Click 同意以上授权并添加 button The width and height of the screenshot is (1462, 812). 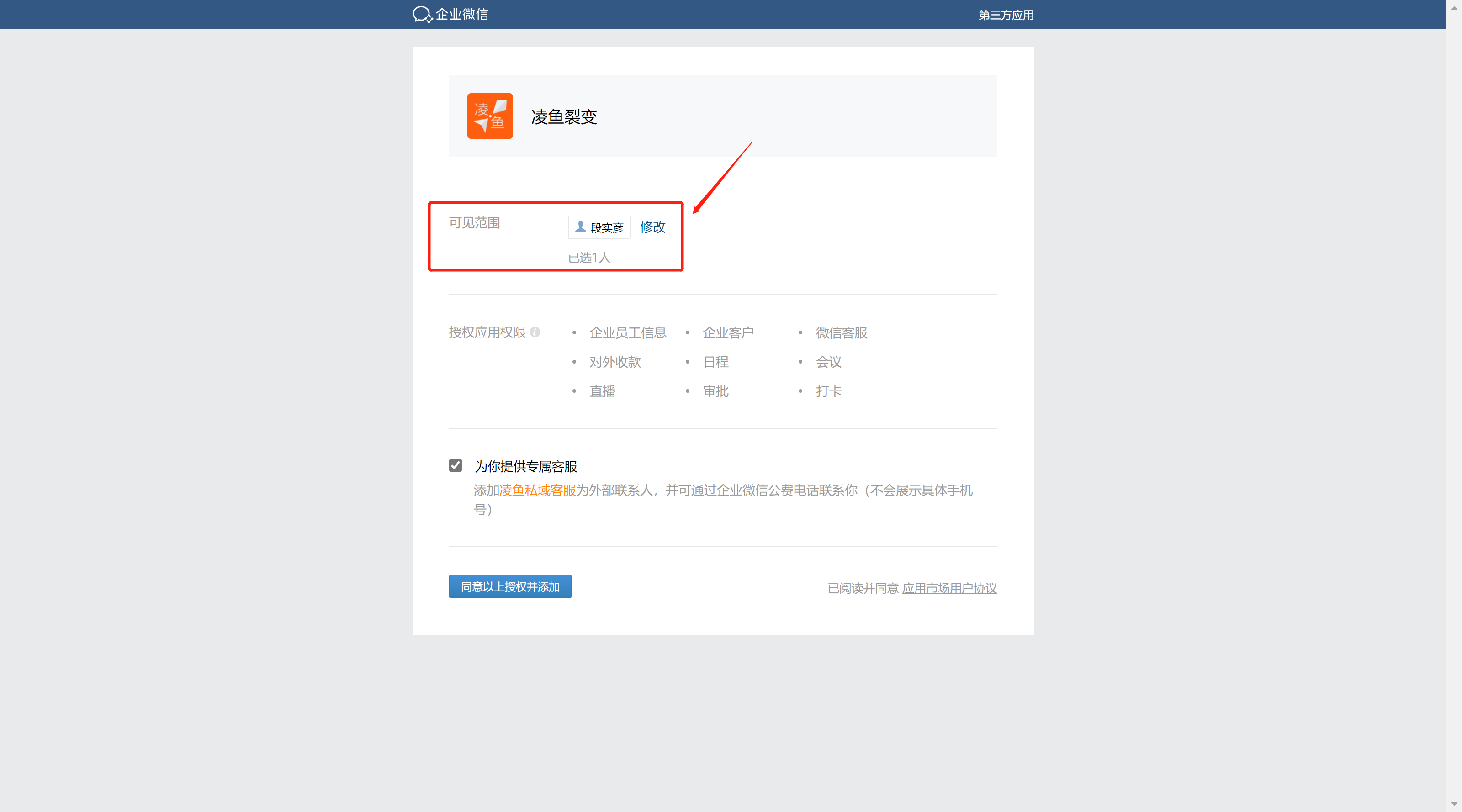pyautogui.click(x=510, y=586)
